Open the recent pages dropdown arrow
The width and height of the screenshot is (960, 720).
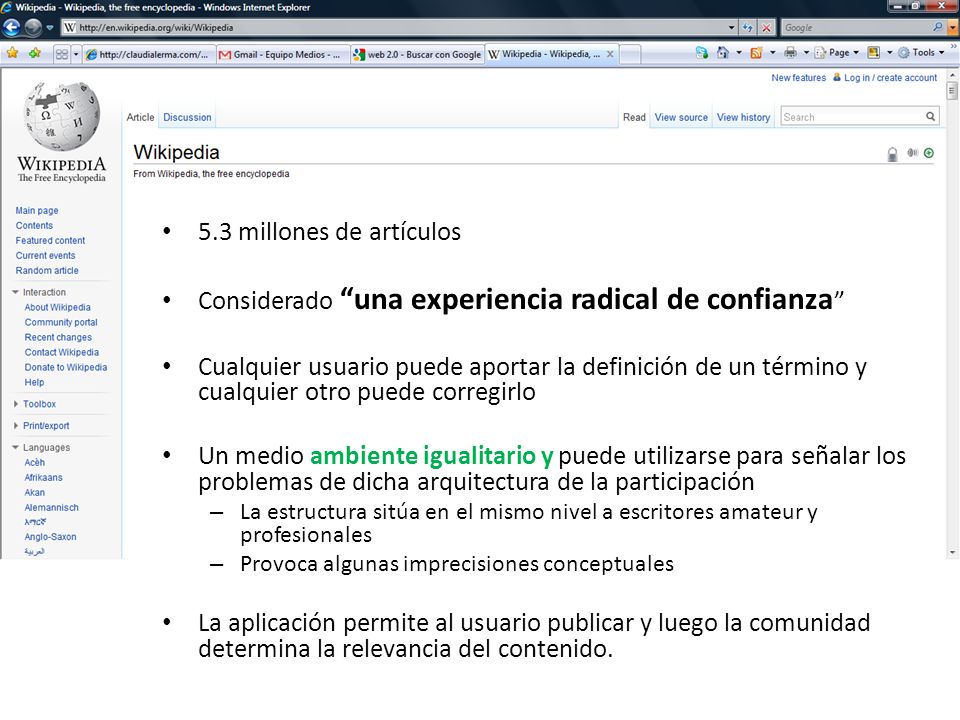(x=50, y=28)
